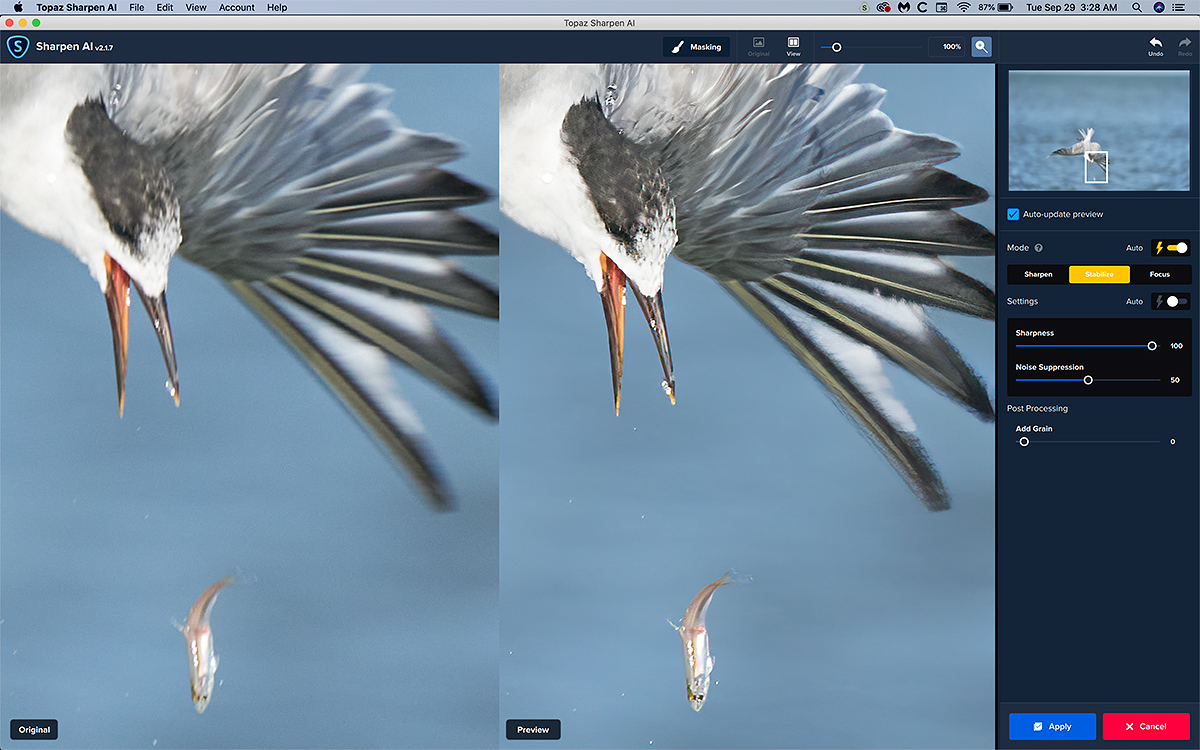Click the Creative Cloud menu bar icon
Viewport: 1200px width, 750px height.
point(883,7)
